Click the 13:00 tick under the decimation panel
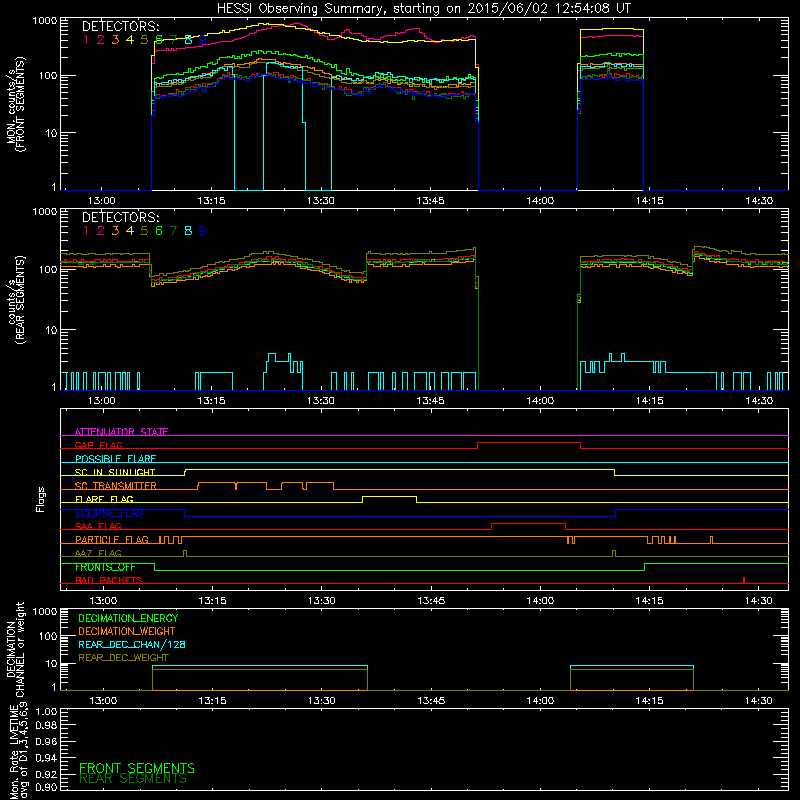This screenshot has width=800, height=800. [103, 701]
